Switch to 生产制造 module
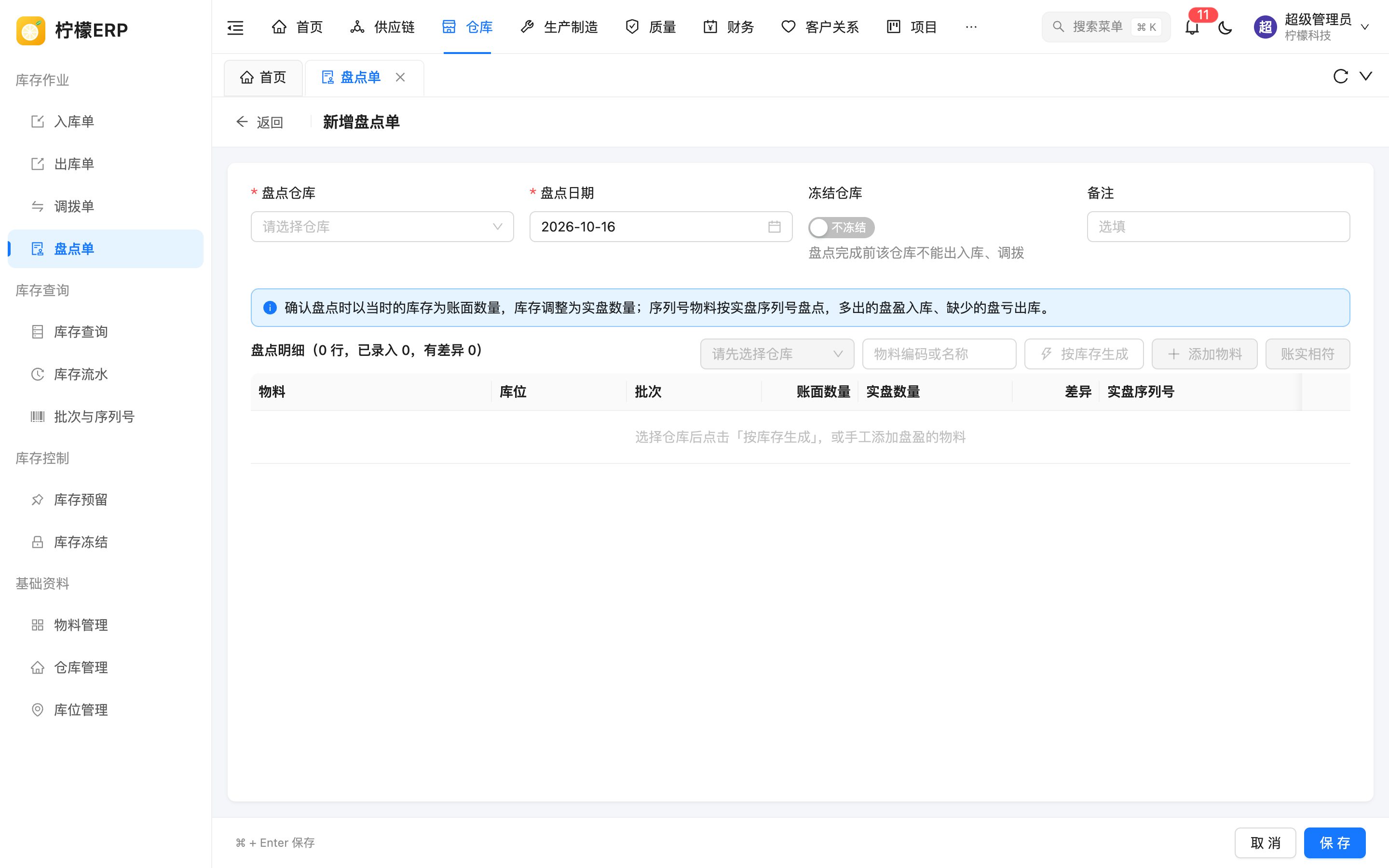Viewport: 1389px width, 868px height. pyautogui.click(x=558, y=27)
